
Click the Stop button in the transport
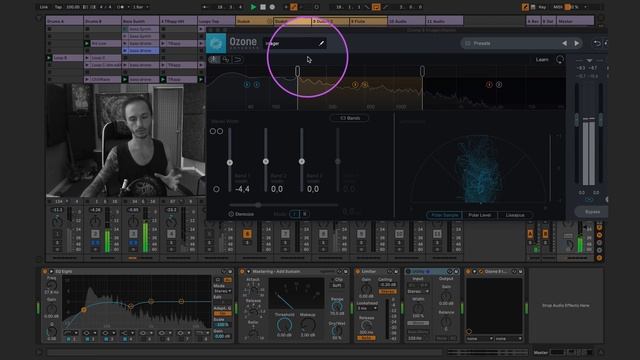(263, 7)
